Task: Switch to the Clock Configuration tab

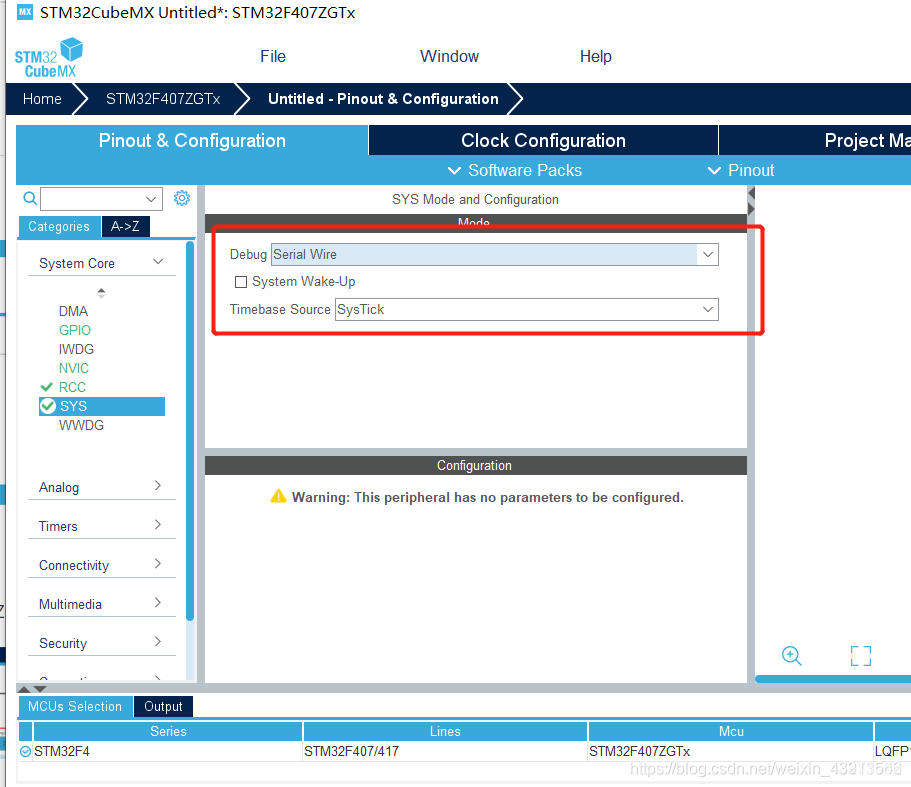Action: tap(543, 141)
